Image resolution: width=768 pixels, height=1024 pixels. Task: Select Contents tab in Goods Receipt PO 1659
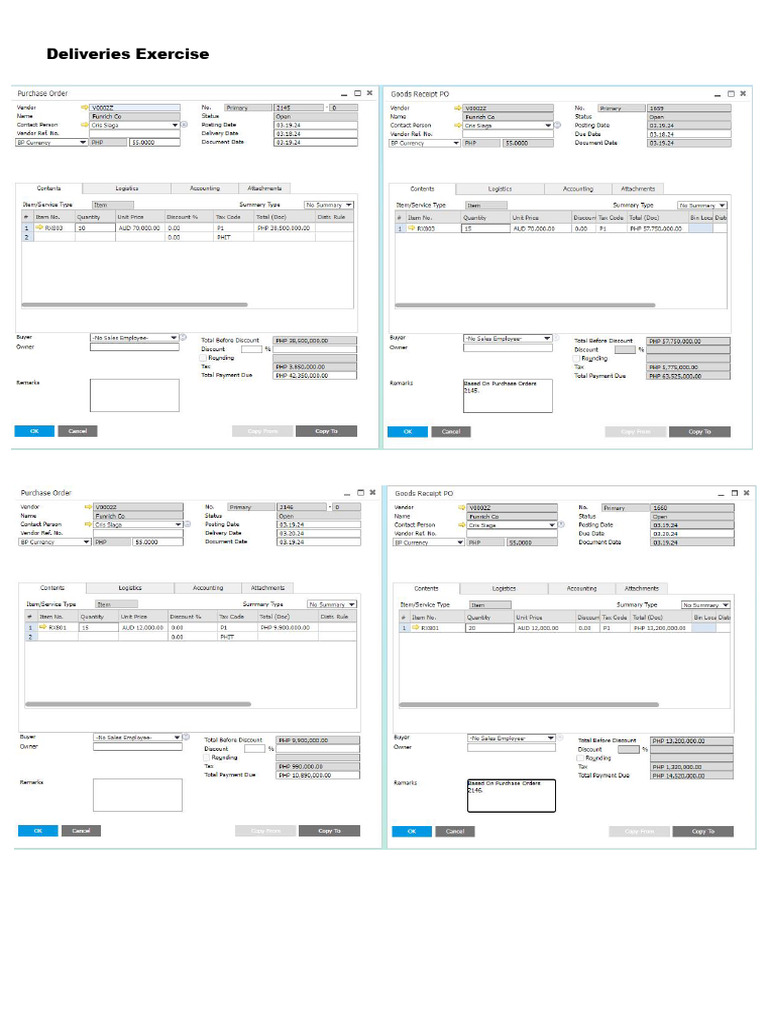[423, 189]
